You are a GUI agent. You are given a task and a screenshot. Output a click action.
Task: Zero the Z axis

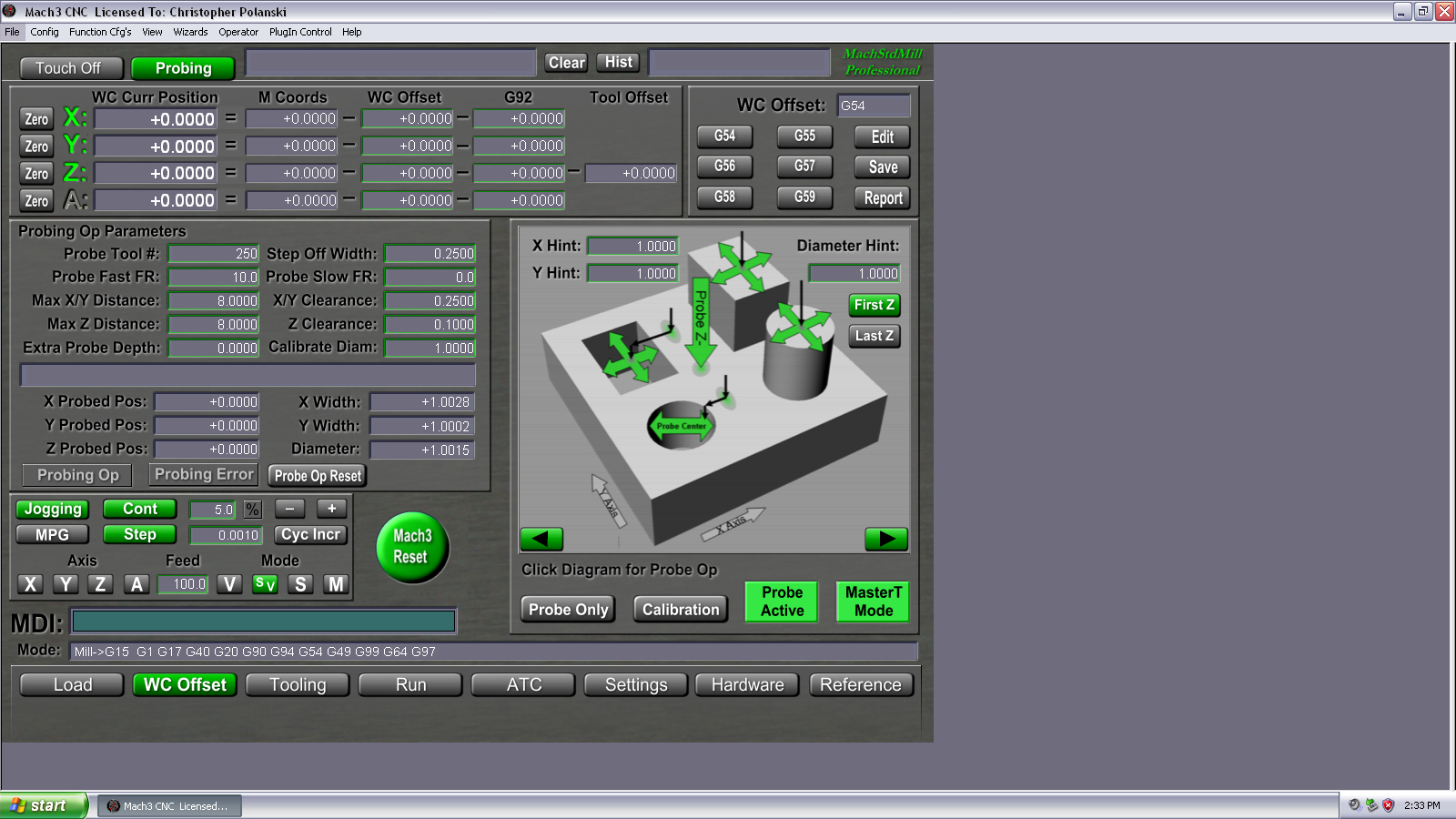[36, 174]
